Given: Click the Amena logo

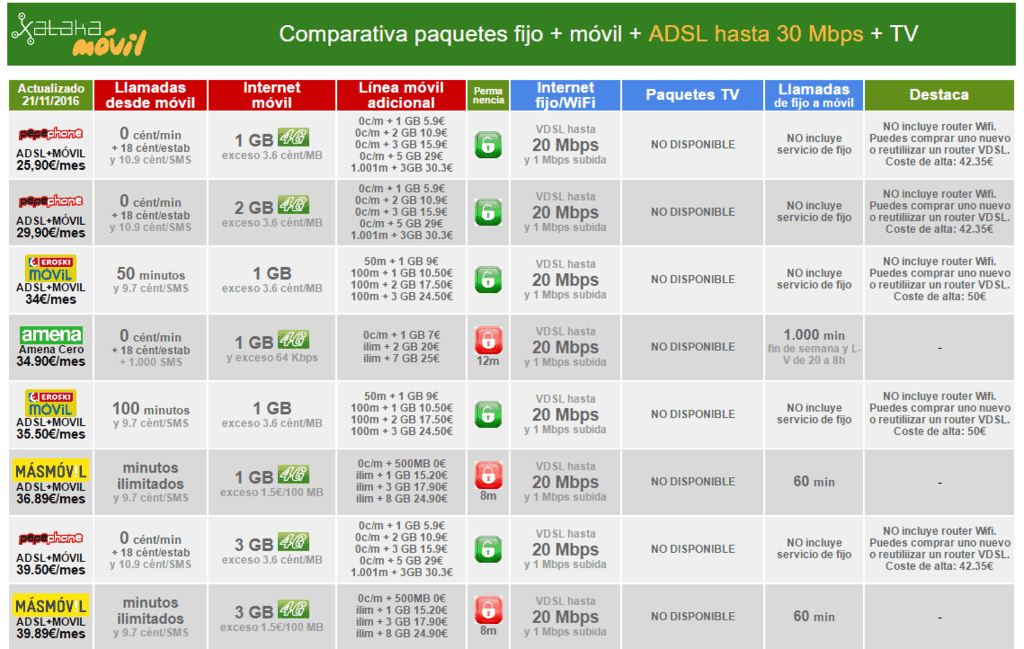Looking at the screenshot, I should point(51,335).
